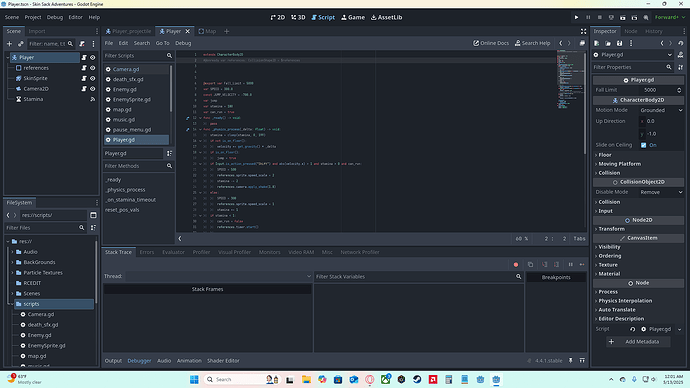Toggle the scripts panel sort icon beside Player.gd

pos(169,153)
